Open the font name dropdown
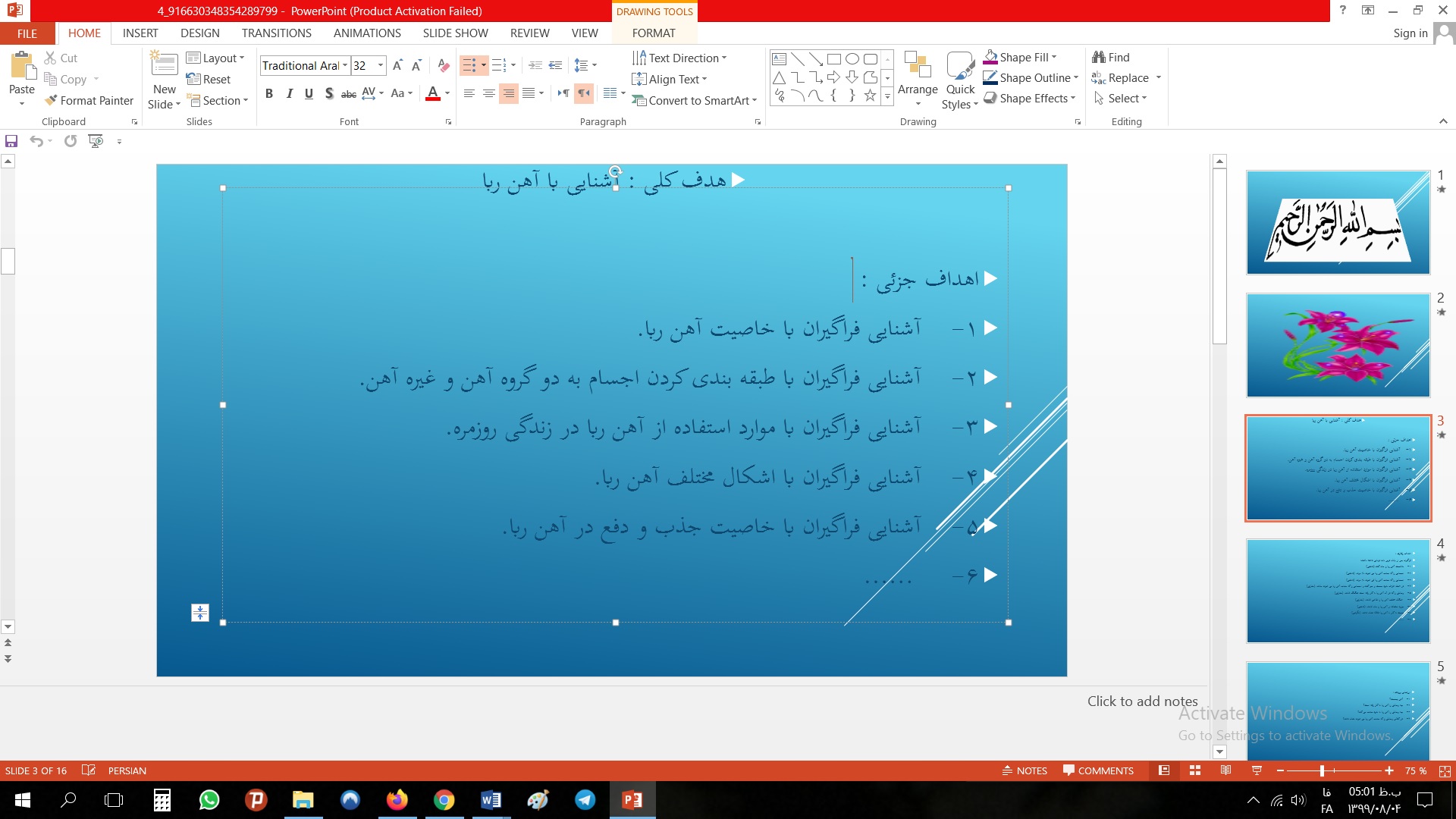 [x=345, y=66]
